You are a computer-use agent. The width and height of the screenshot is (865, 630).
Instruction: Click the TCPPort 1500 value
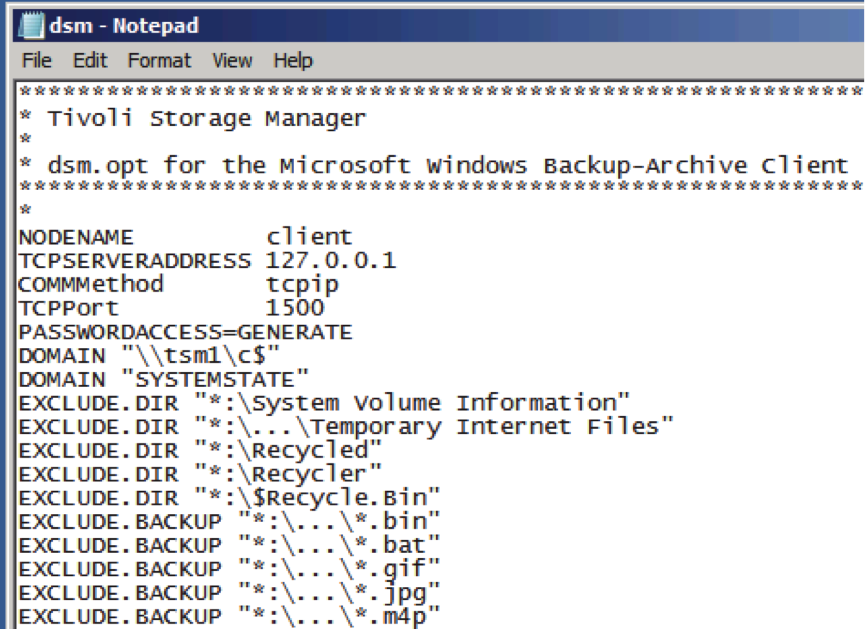(295, 308)
